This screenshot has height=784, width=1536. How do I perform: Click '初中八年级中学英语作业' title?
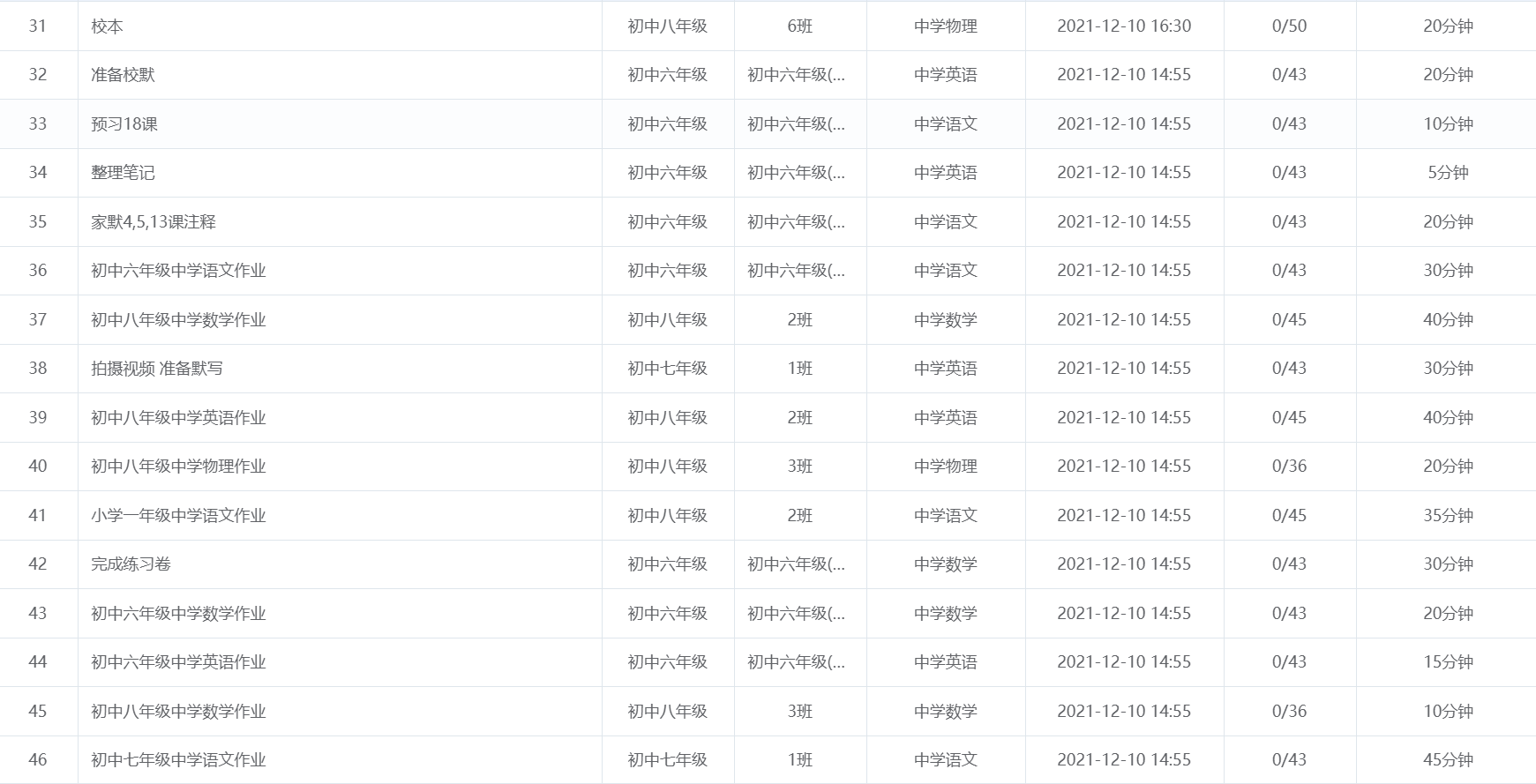pos(178,418)
